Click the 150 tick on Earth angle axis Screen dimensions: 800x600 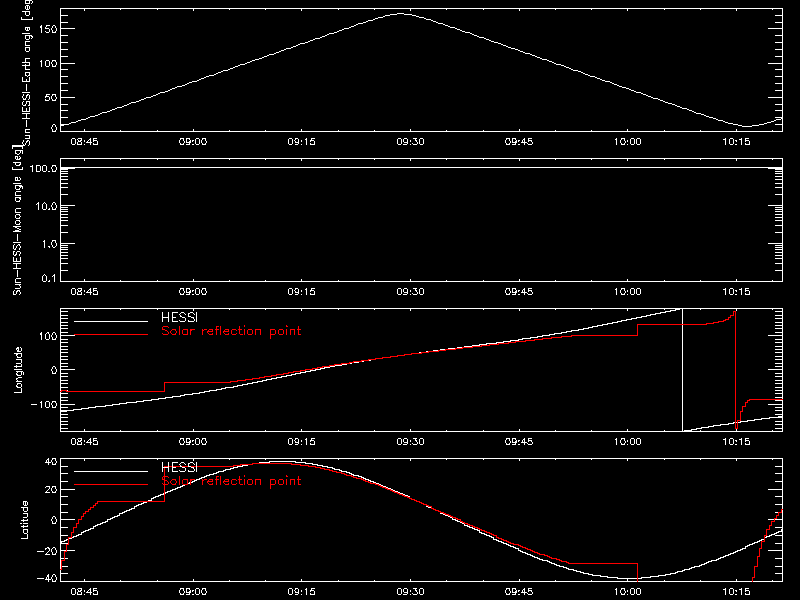point(47,29)
